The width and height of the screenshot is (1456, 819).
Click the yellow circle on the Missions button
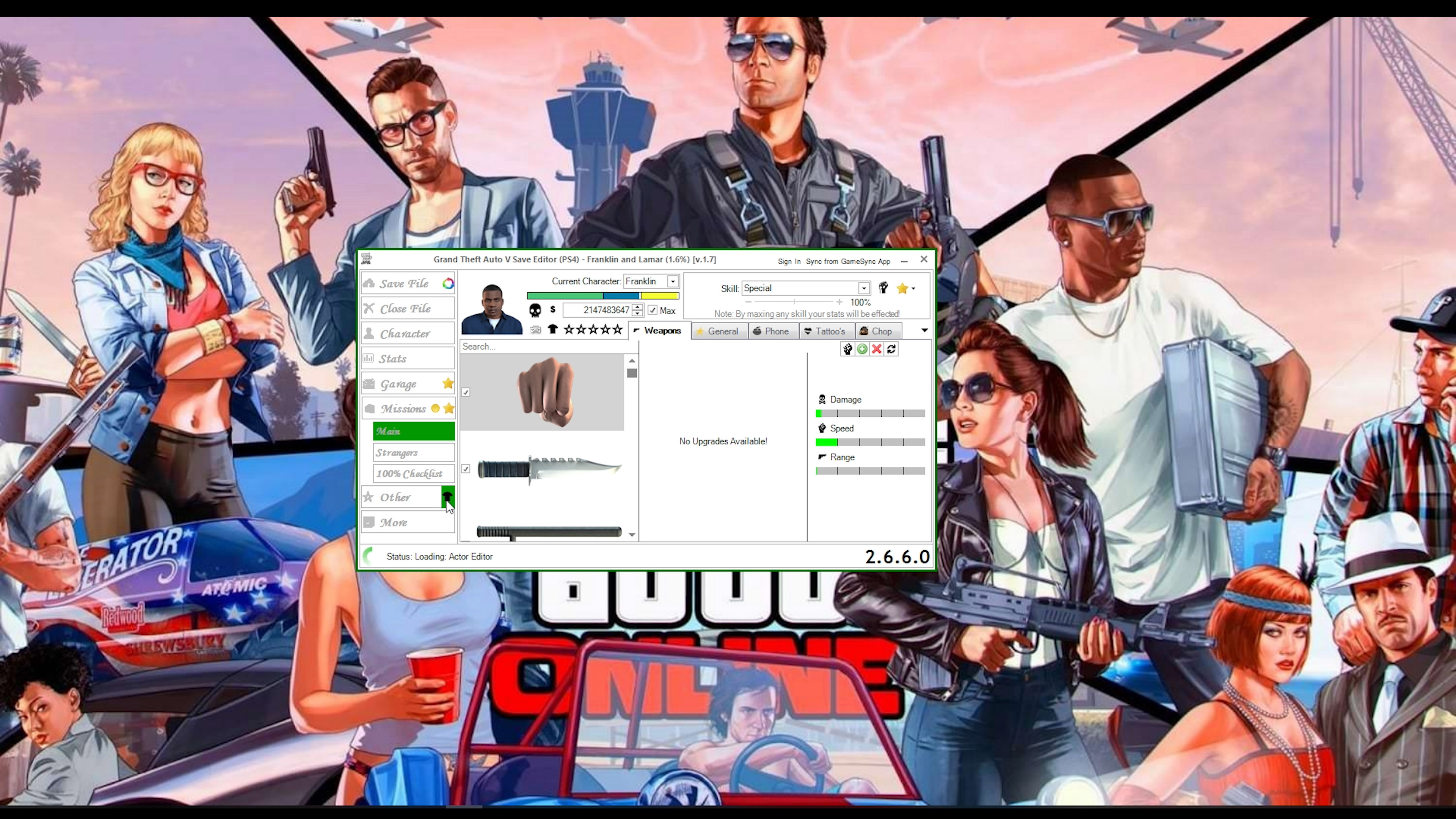point(435,408)
